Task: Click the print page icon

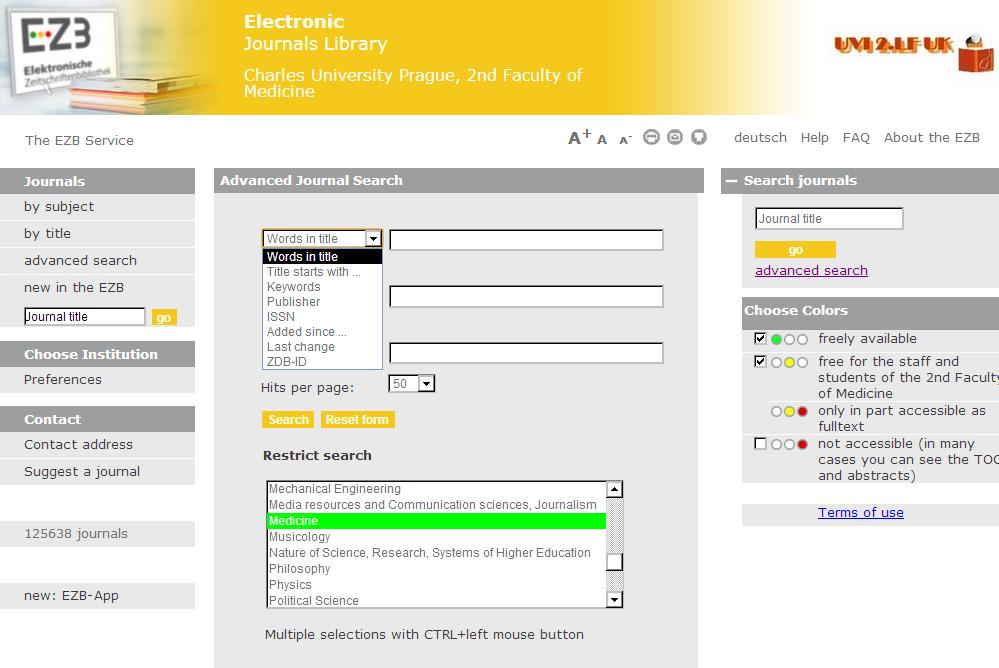Action: click(651, 137)
